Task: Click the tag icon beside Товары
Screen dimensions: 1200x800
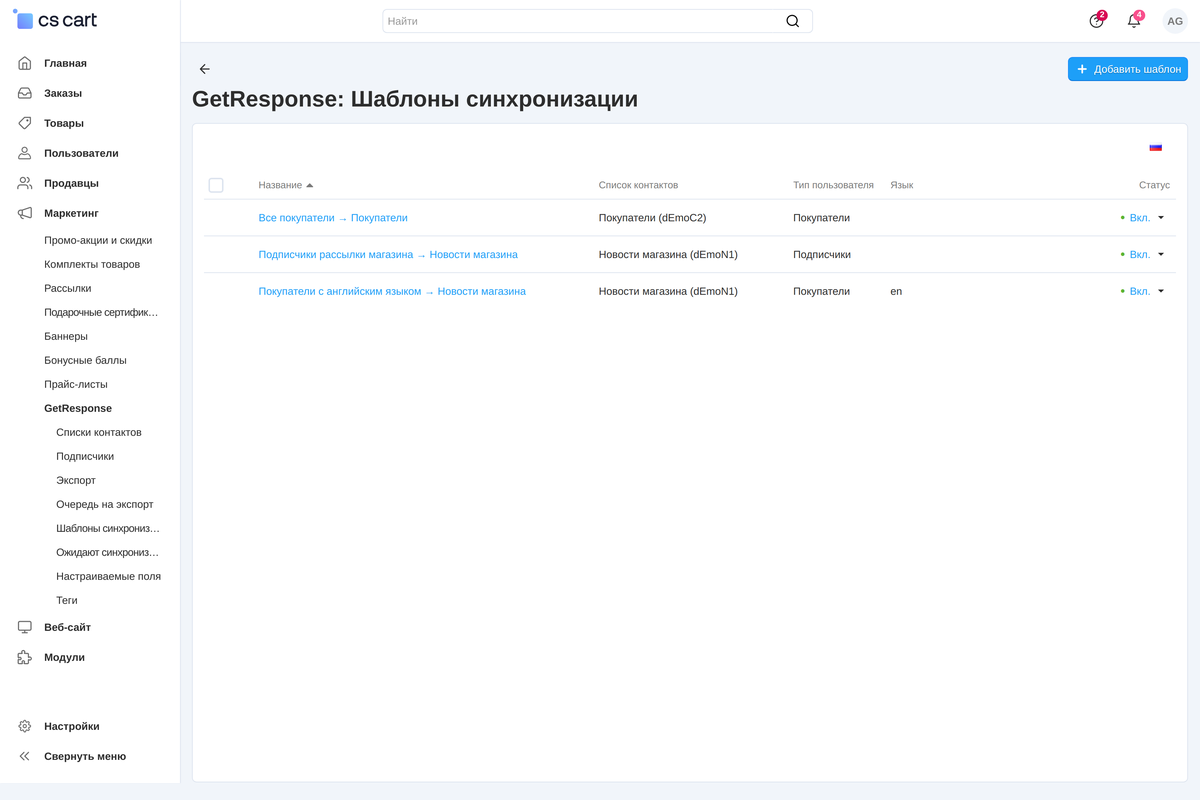Action: point(25,123)
